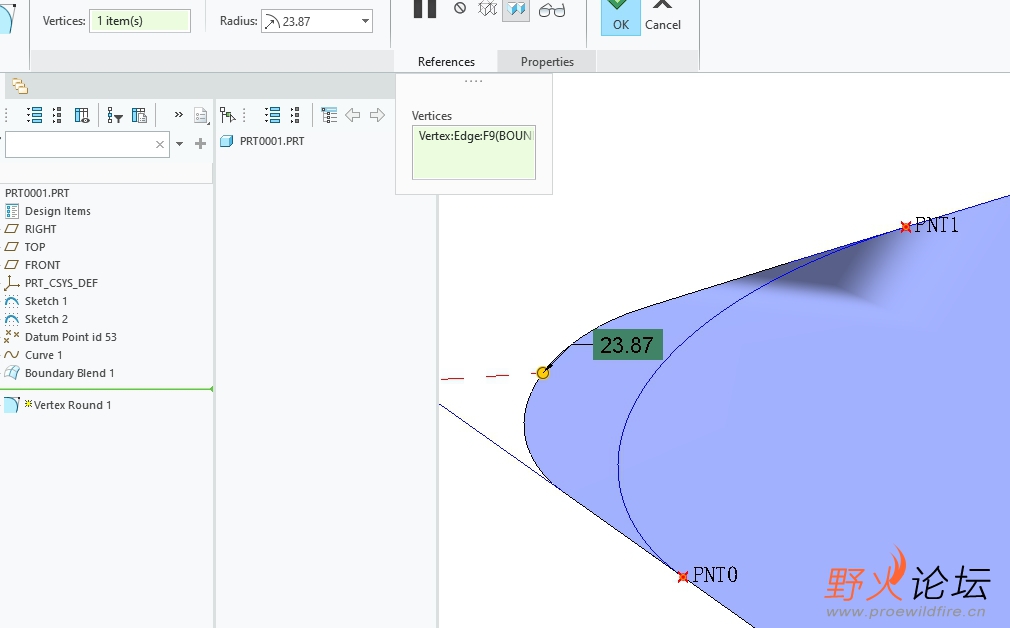Click the yellow radius drag handle
The width and height of the screenshot is (1010, 628).
coord(543,373)
